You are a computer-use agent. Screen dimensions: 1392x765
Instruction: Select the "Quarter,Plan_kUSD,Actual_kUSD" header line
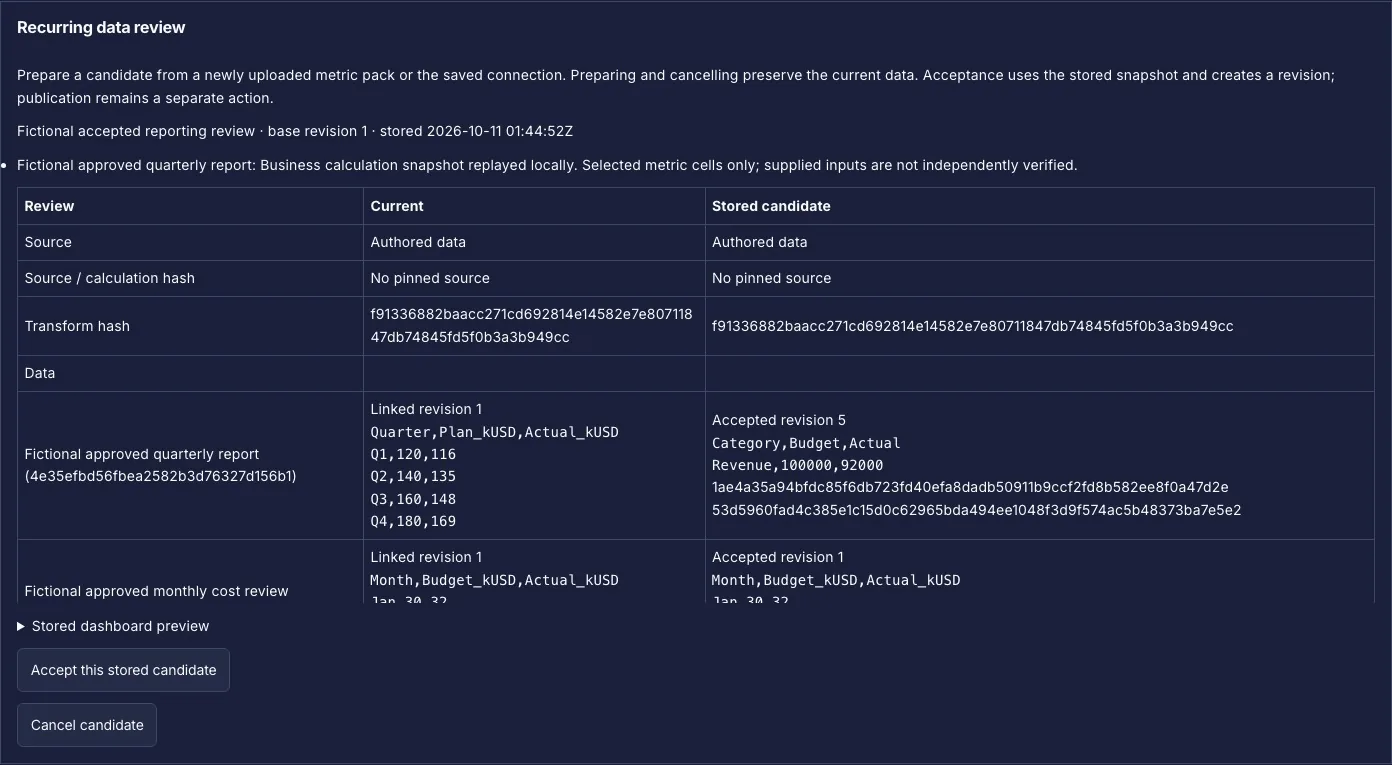point(494,432)
